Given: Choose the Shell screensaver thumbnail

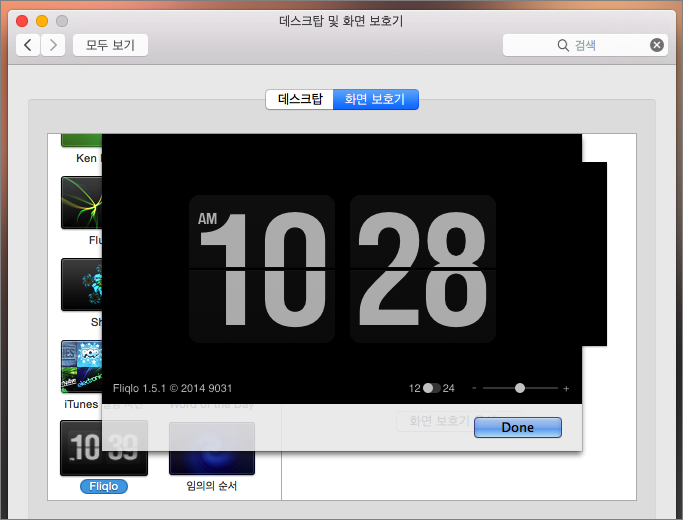Looking at the screenshot, I should coord(81,284).
